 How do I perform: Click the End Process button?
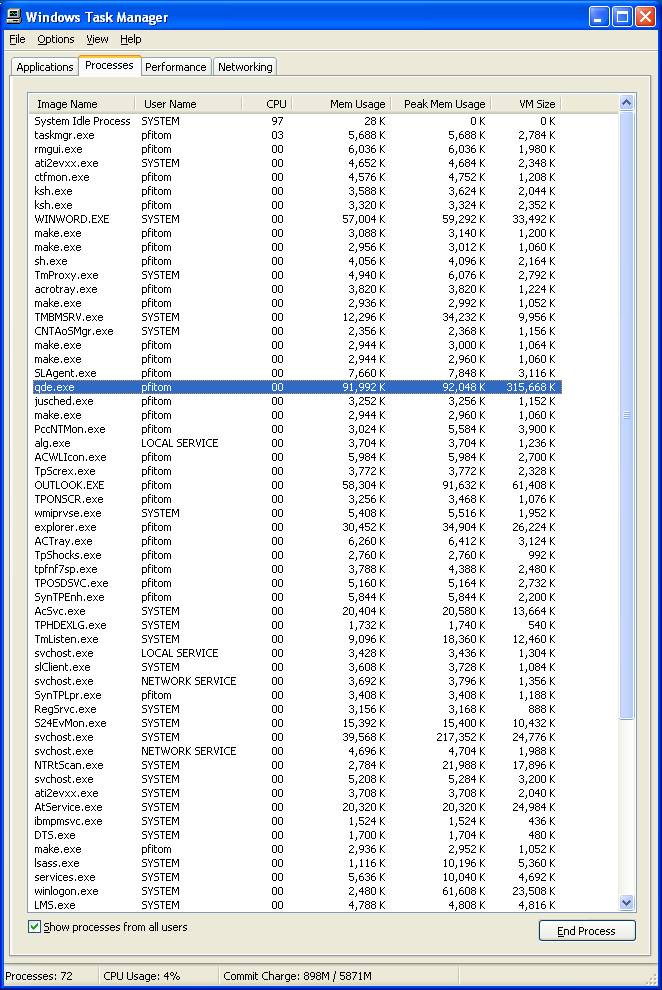pos(586,931)
